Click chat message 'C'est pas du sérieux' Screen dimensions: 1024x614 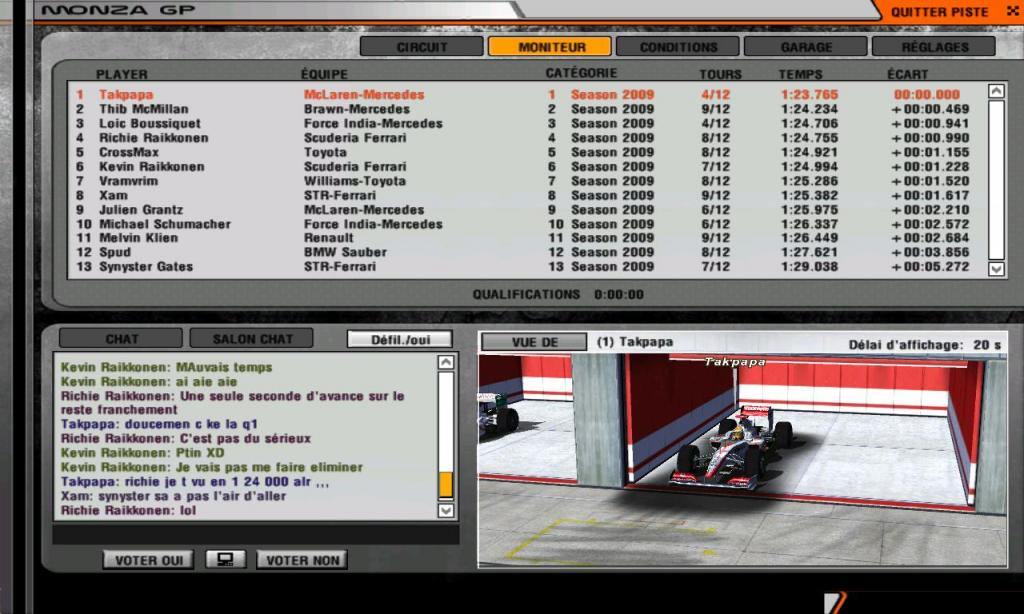[x=185, y=438]
